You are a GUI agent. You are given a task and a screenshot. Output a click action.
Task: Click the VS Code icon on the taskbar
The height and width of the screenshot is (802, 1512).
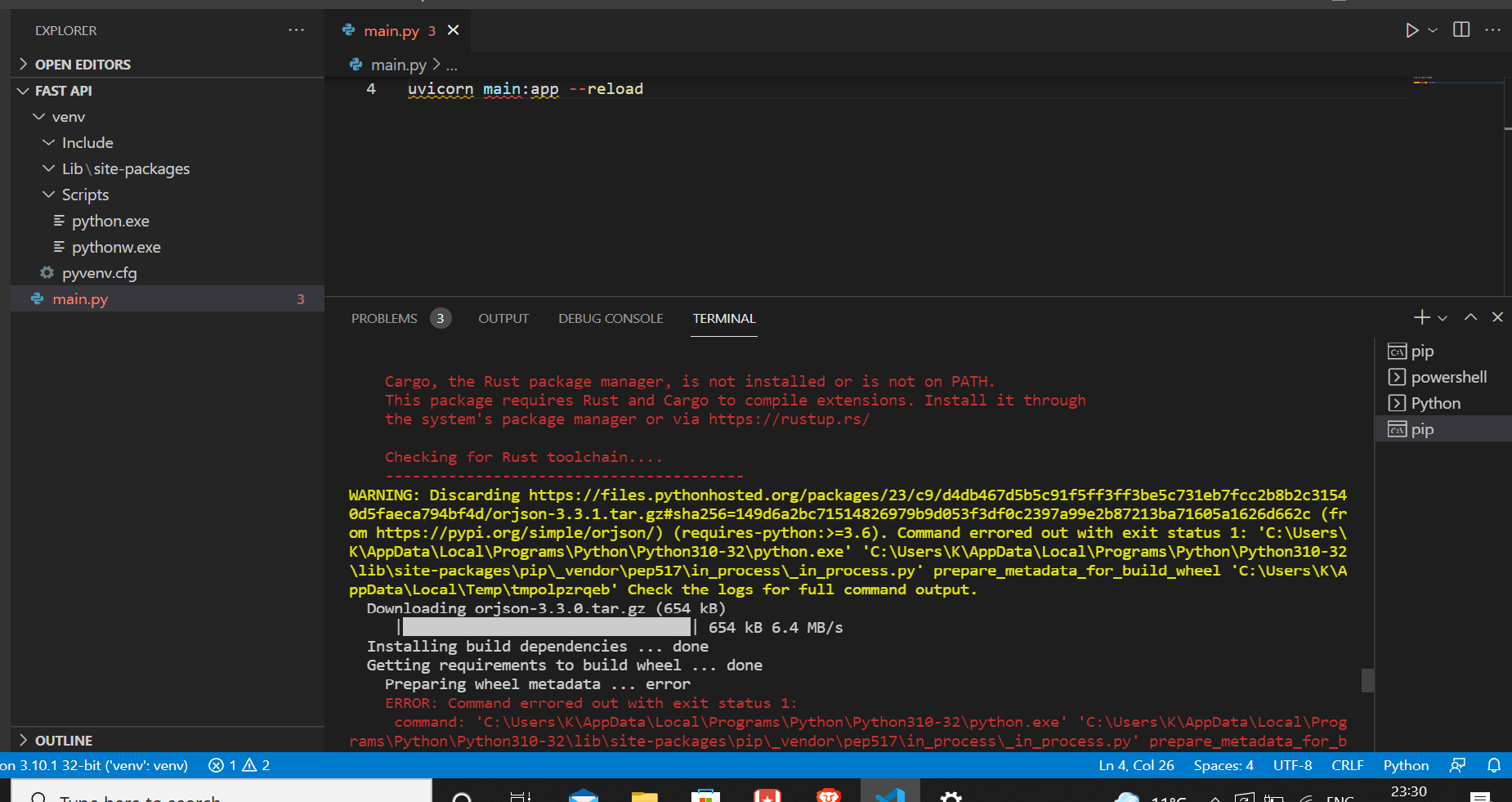pyautogui.click(x=890, y=795)
